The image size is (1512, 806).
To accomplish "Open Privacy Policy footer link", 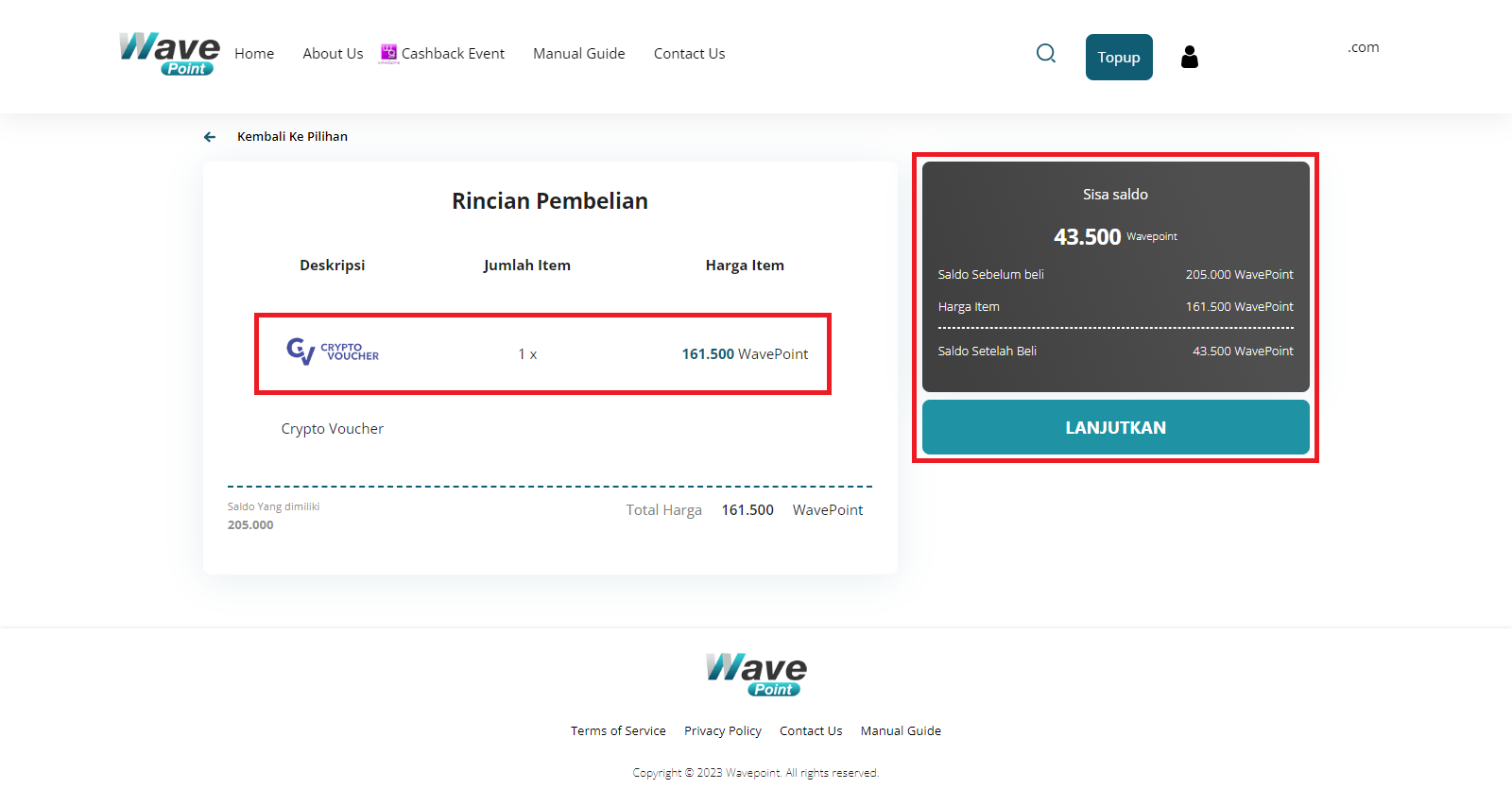I will coord(722,731).
